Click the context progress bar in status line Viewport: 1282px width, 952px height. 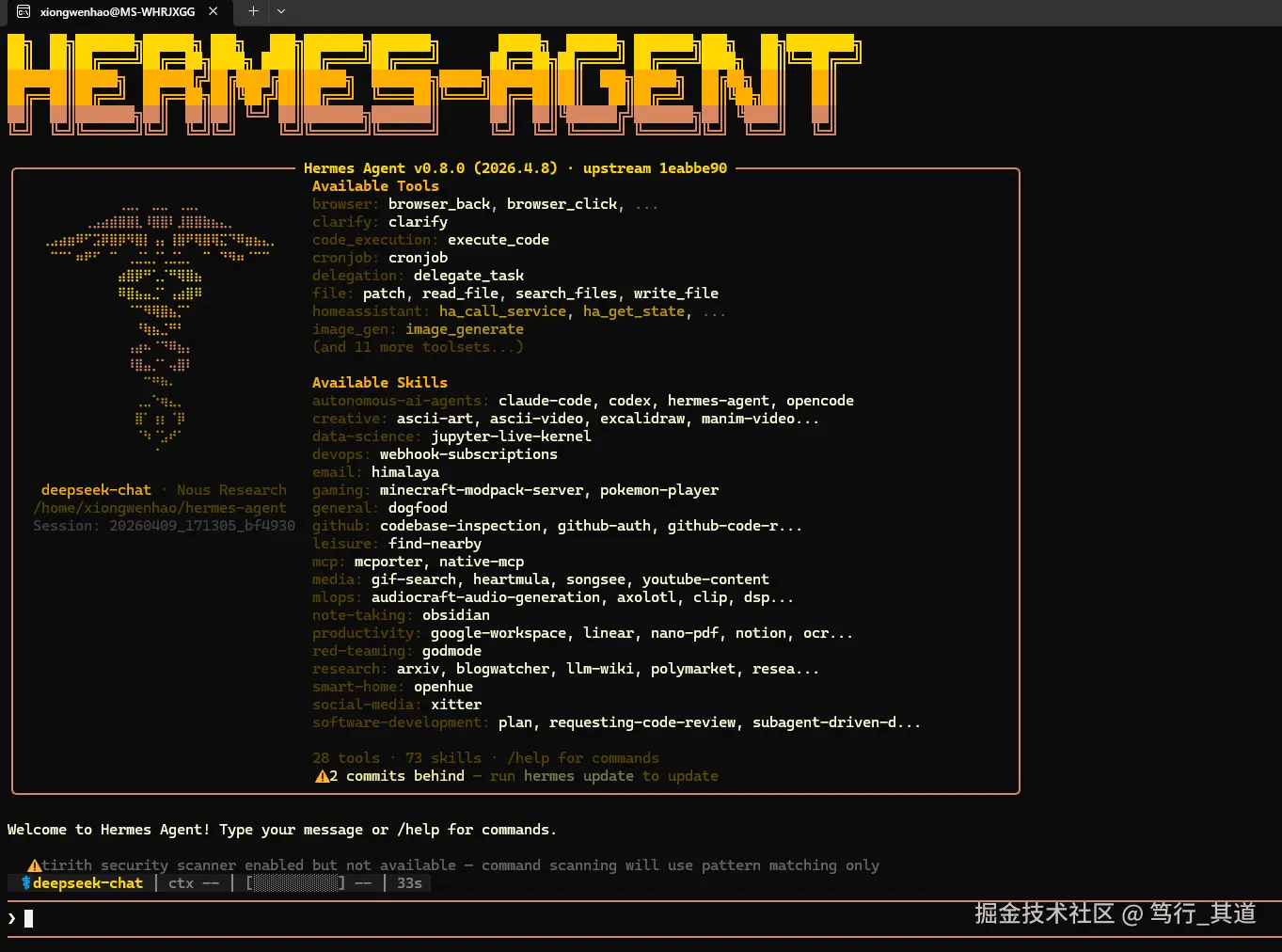[x=295, y=883]
